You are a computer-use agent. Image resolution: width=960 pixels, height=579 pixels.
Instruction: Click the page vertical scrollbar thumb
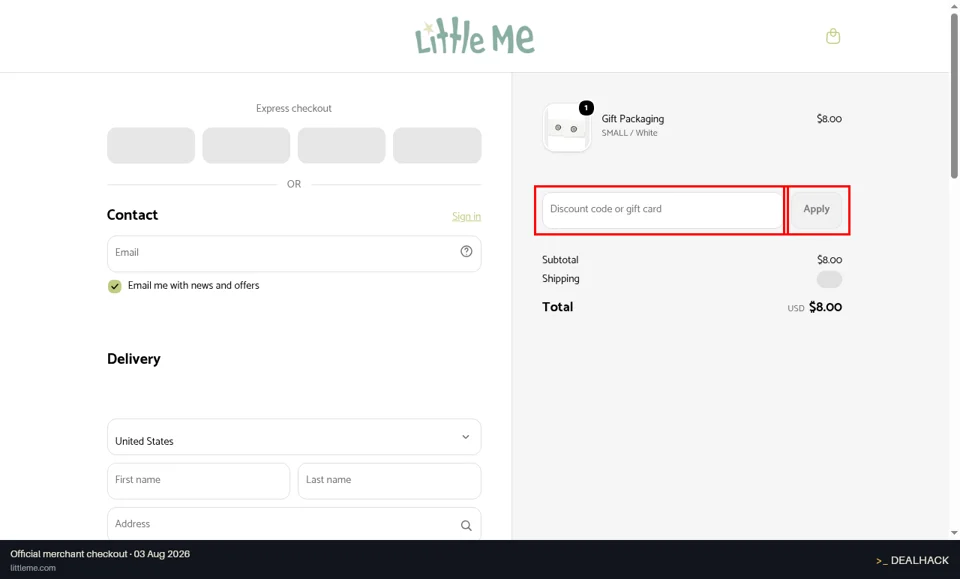tap(954, 95)
